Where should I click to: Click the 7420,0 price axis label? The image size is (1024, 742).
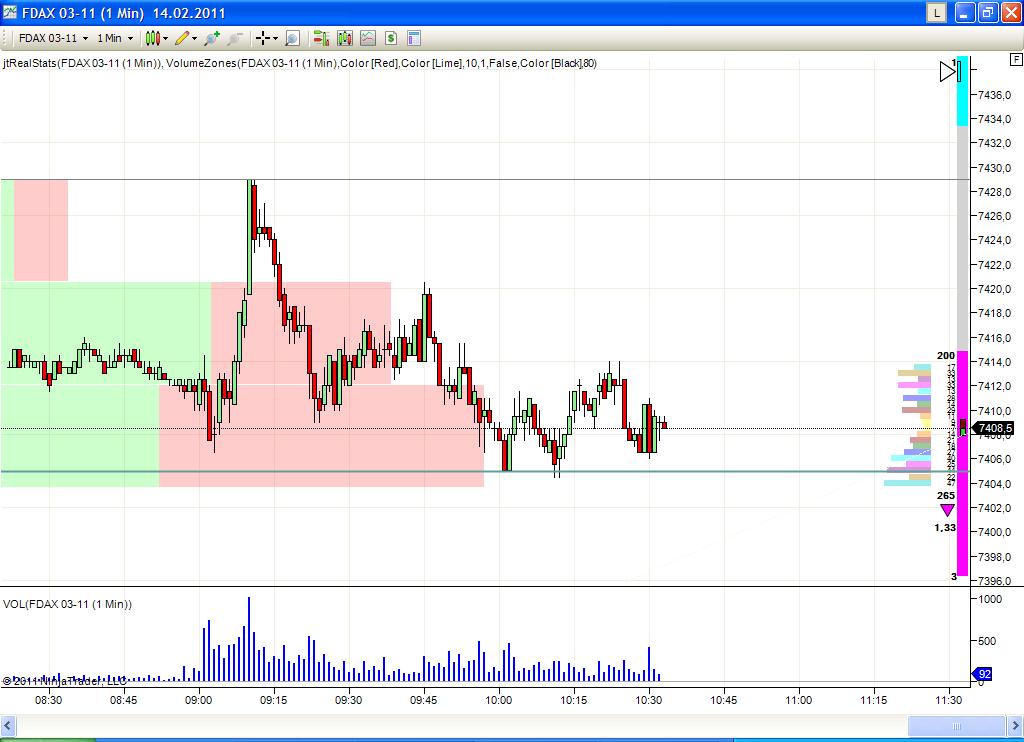[x=994, y=289]
